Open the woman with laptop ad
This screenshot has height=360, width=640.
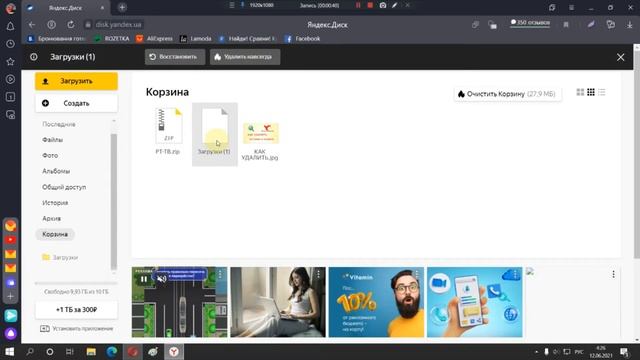pyautogui.click(x=278, y=302)
